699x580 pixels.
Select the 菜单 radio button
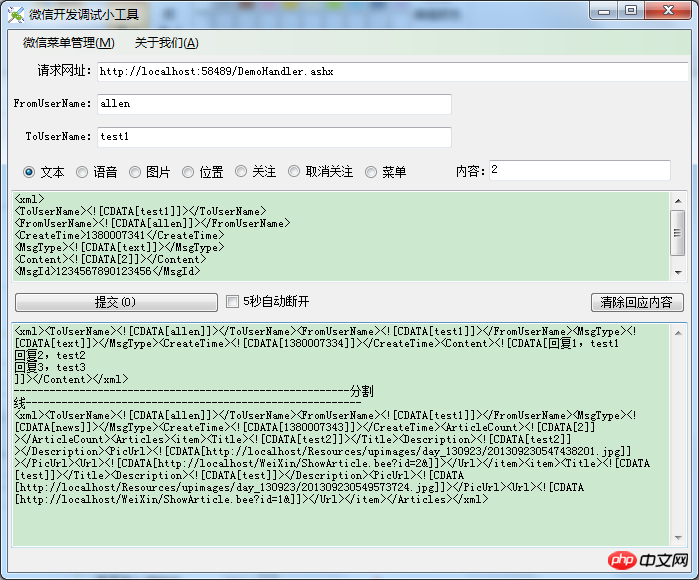coord(371,172)
